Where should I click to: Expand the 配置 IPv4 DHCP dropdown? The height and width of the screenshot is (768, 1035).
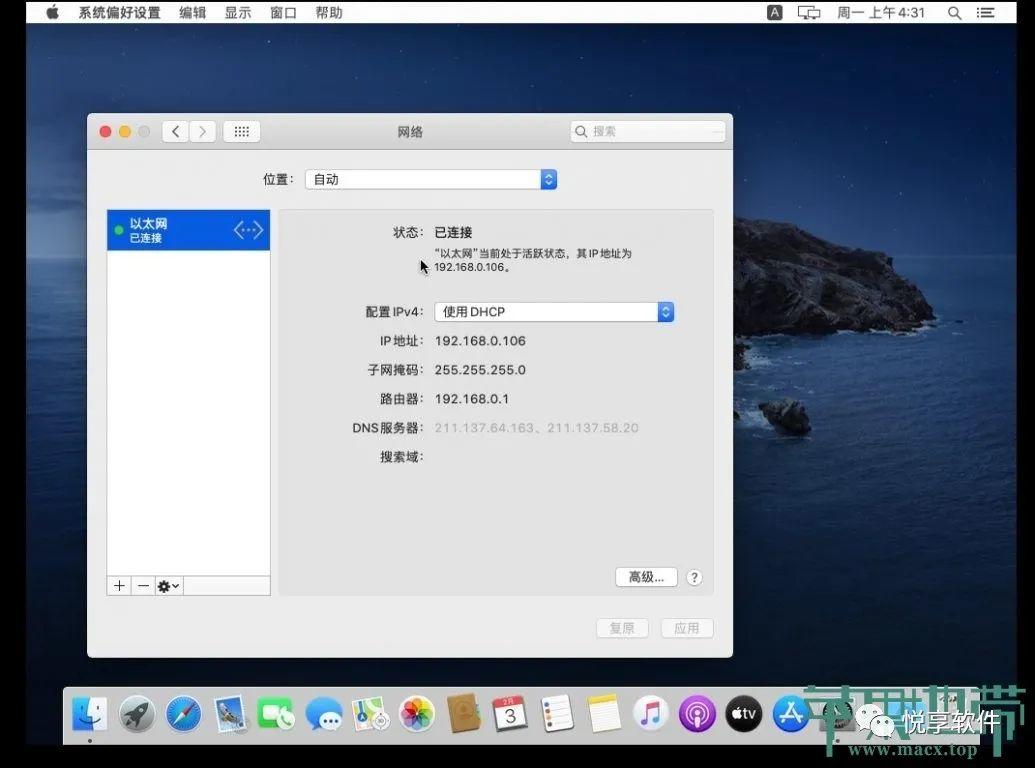[x=554, y=312]
